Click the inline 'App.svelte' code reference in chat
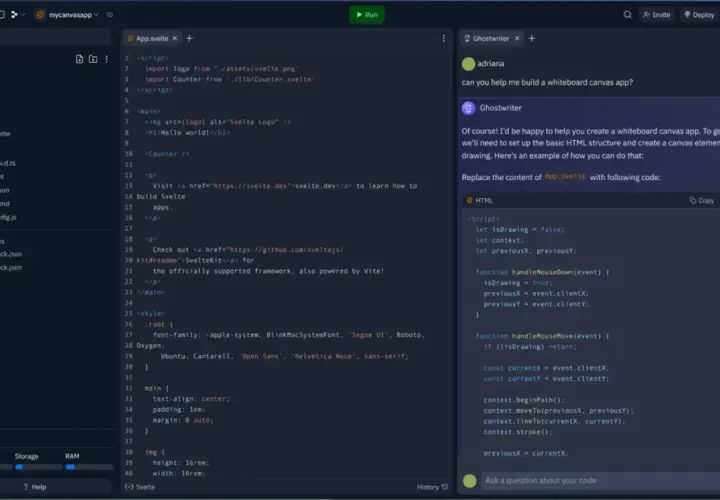 565,176
